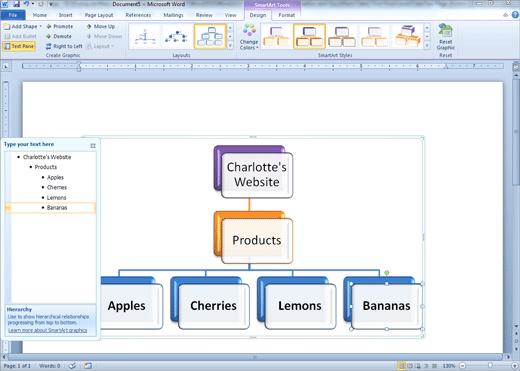The height and width of the screenshot is (371, 520).
Task: Open the Page Layout ribbon tab
Action: (x=99, y=15)
